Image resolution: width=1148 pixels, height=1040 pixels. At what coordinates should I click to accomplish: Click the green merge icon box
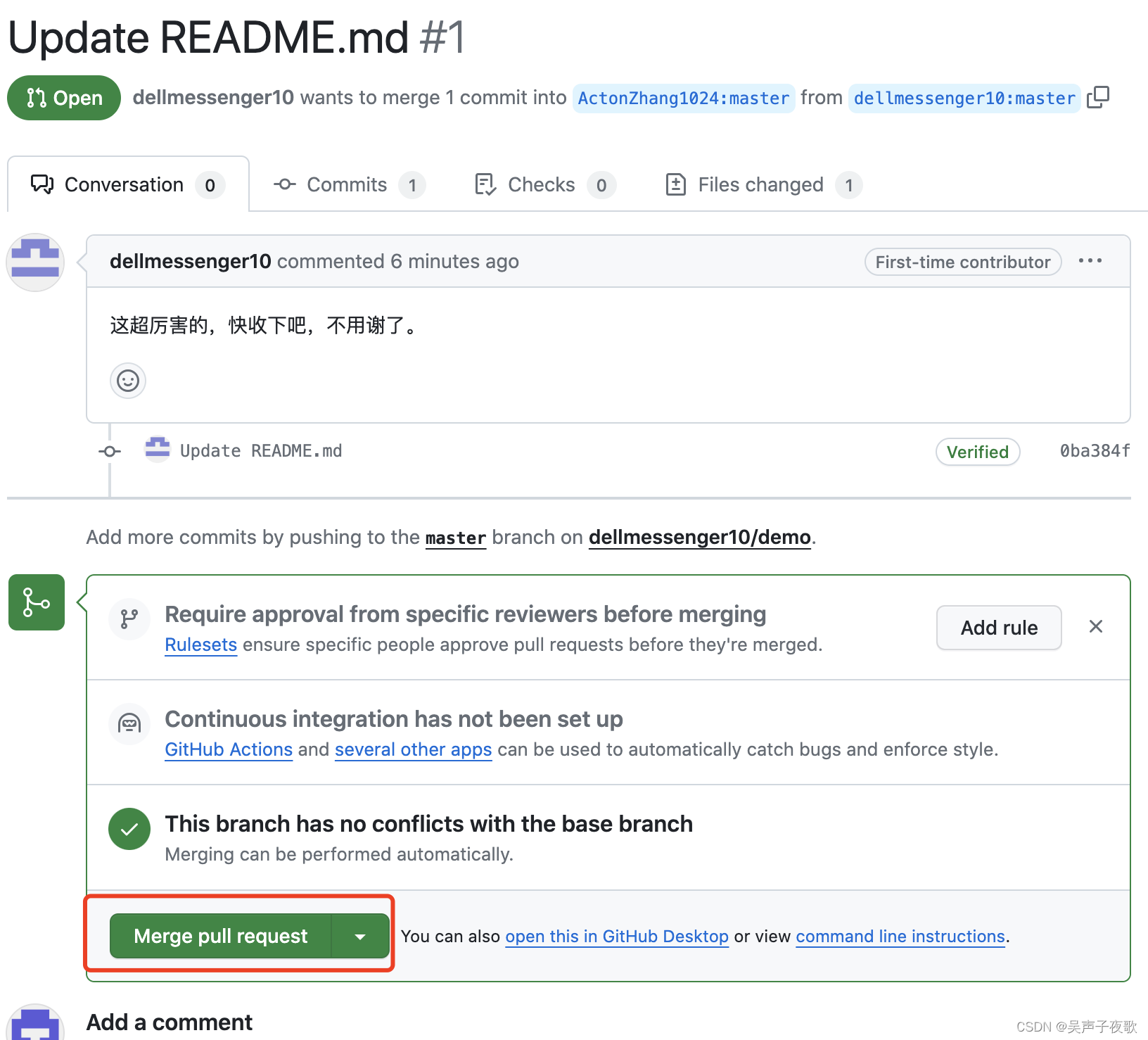click(x=37, y=602)
